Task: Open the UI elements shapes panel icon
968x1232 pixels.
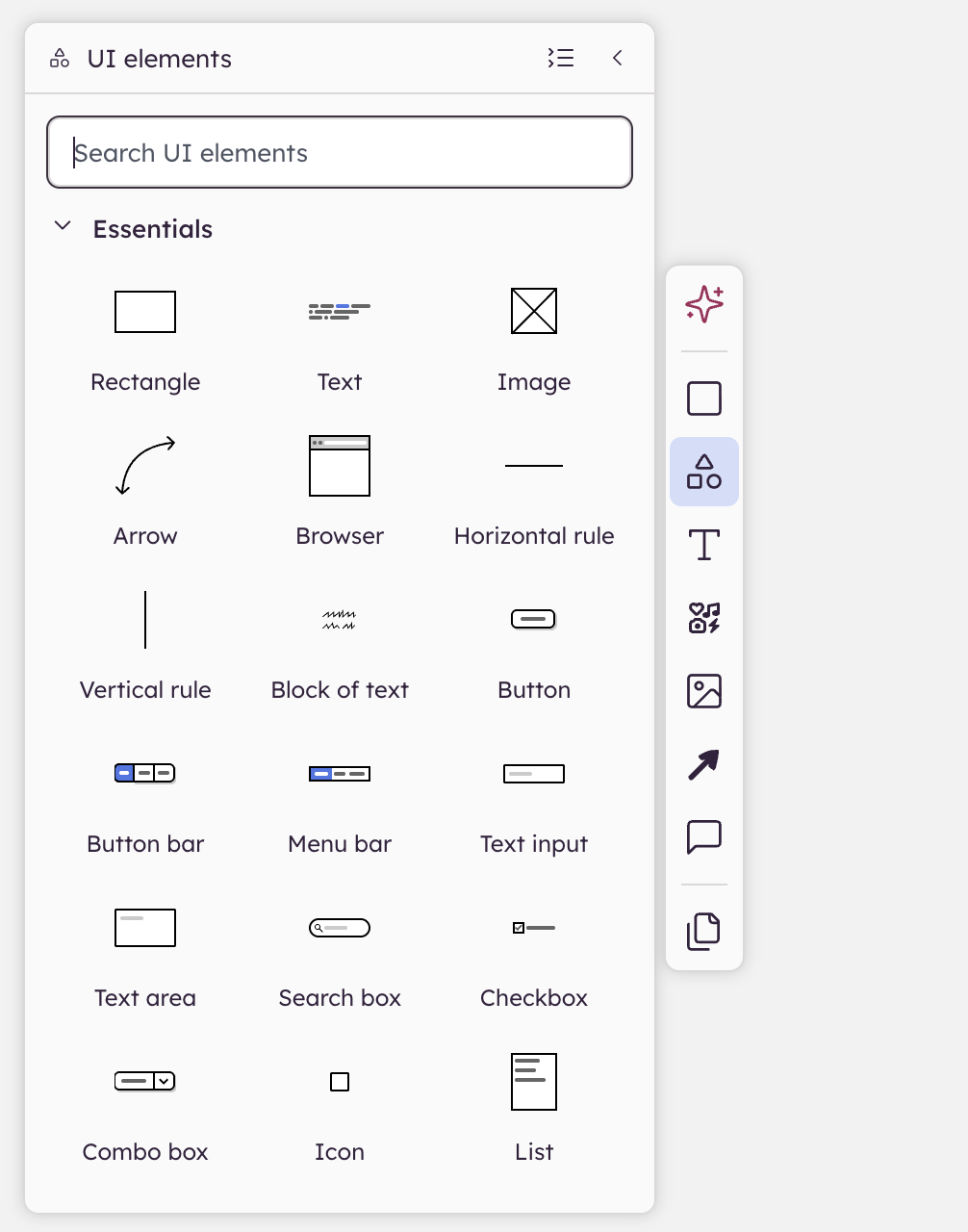Action: [x=703, y=471]
